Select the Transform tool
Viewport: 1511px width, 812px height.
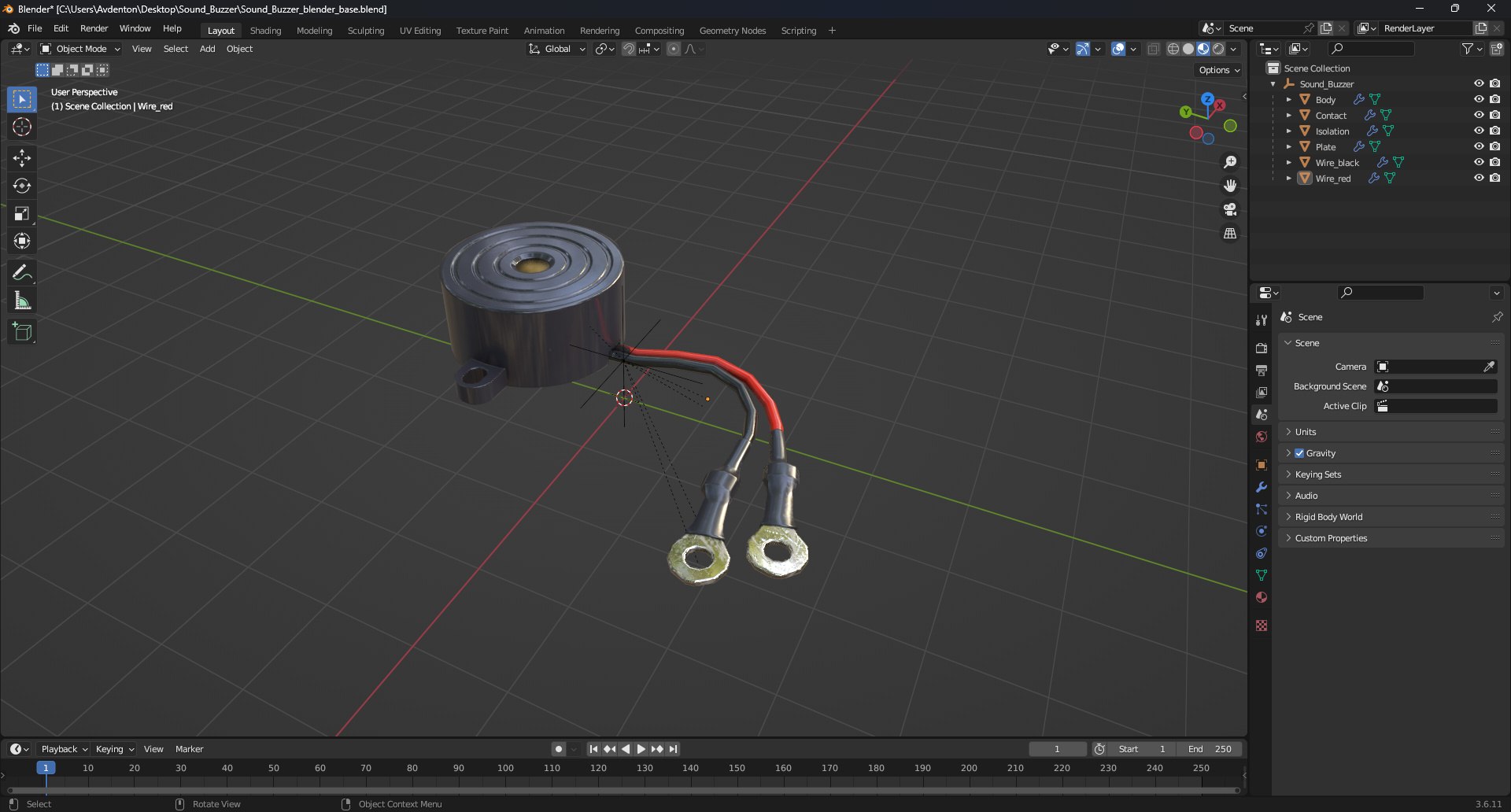(22, 241)
